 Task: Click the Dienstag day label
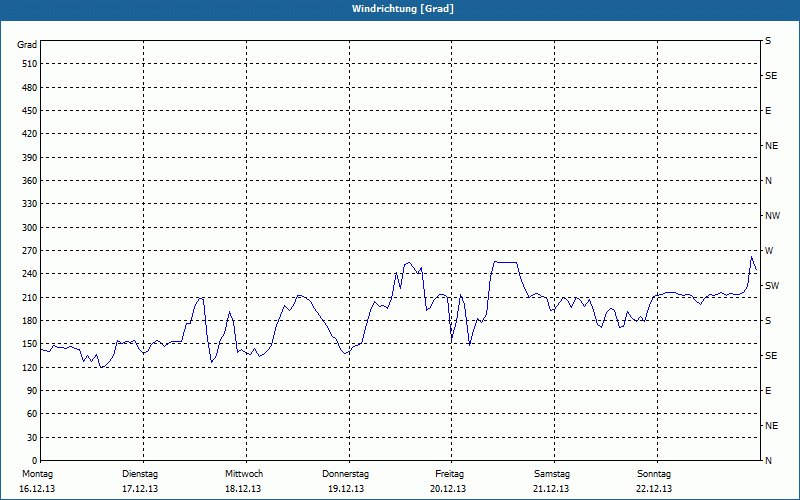[x=140, y=474]
